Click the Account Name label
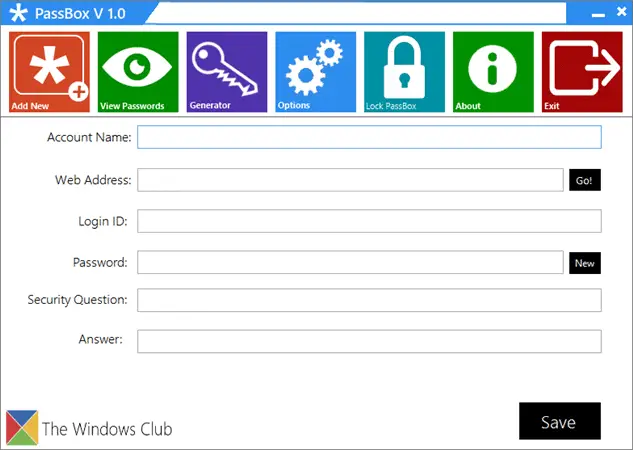The image size is (633, 450). 89,137
